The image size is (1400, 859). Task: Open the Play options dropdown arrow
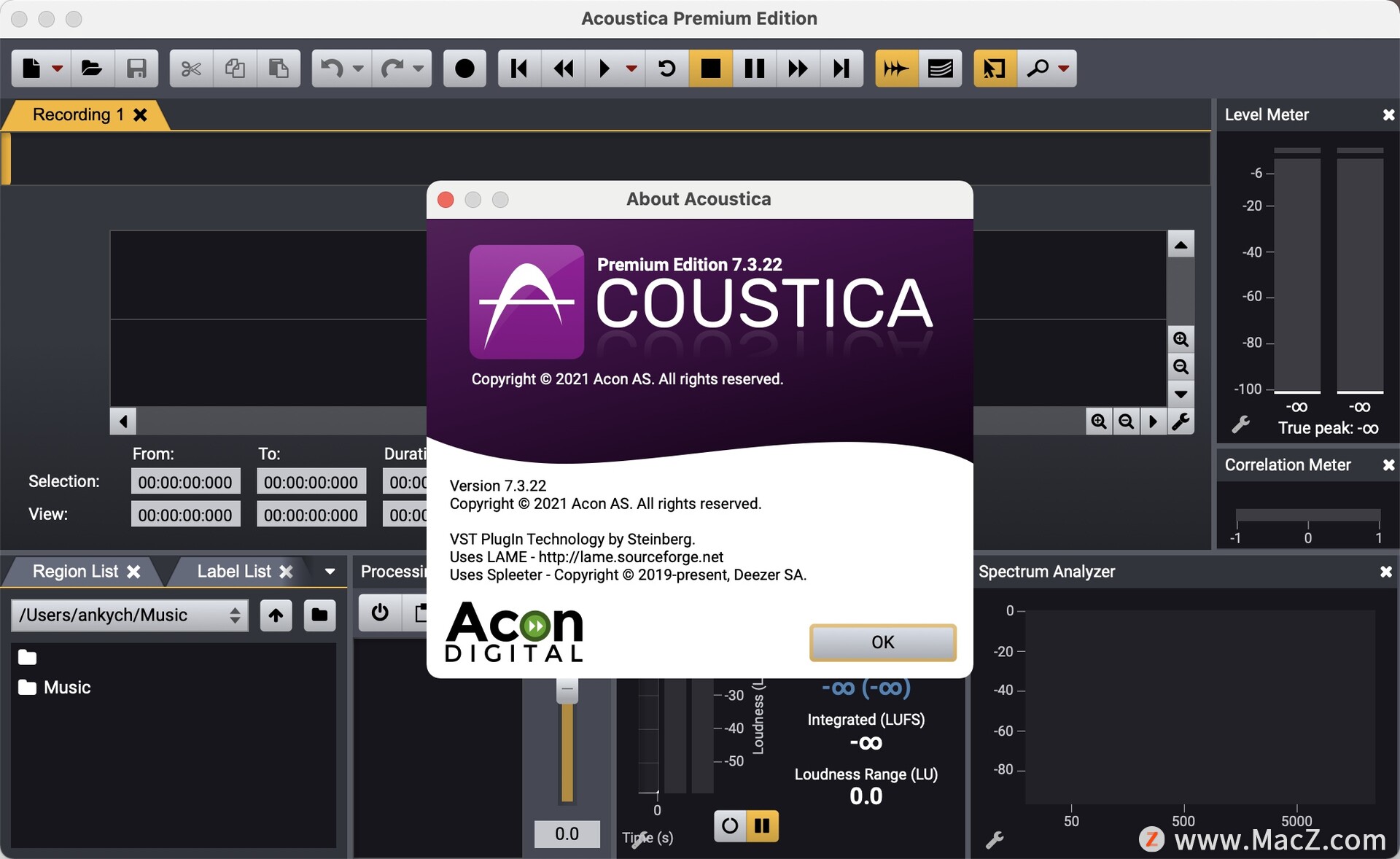click(631, 69)
